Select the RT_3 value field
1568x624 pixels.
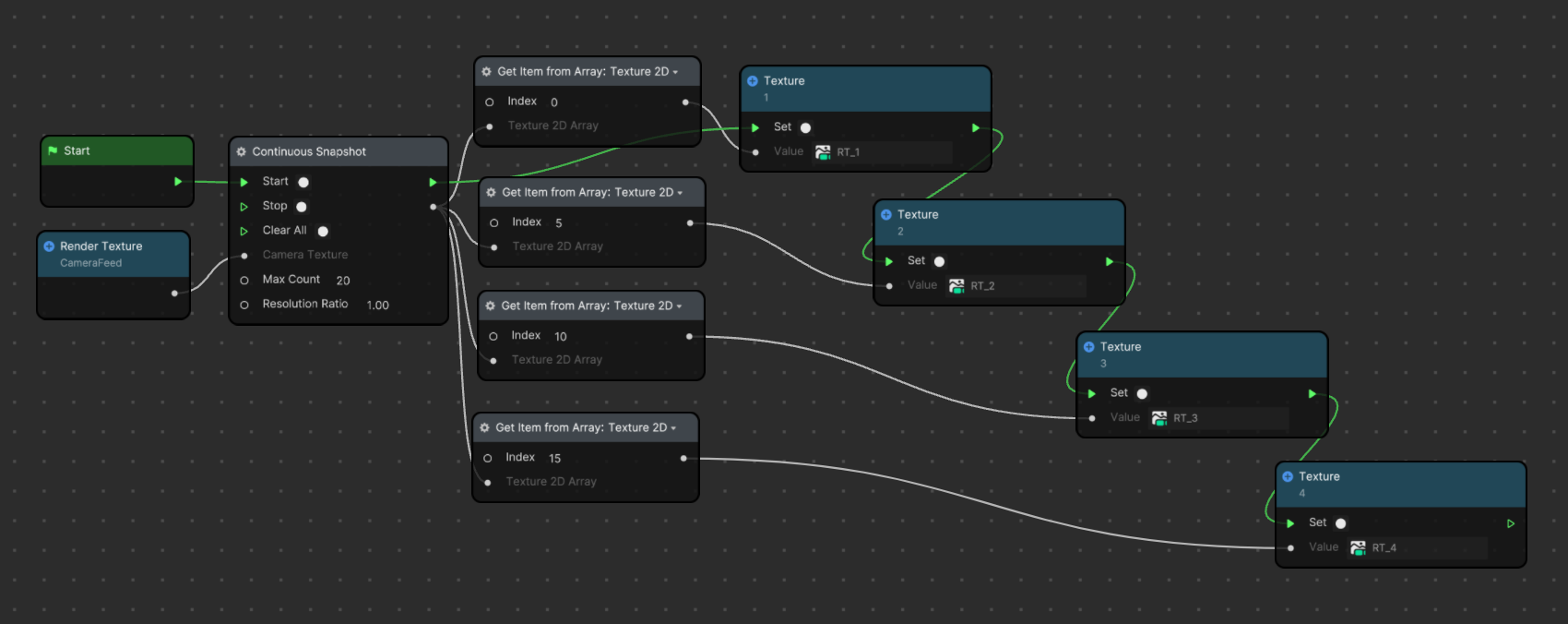[1219, 418]
